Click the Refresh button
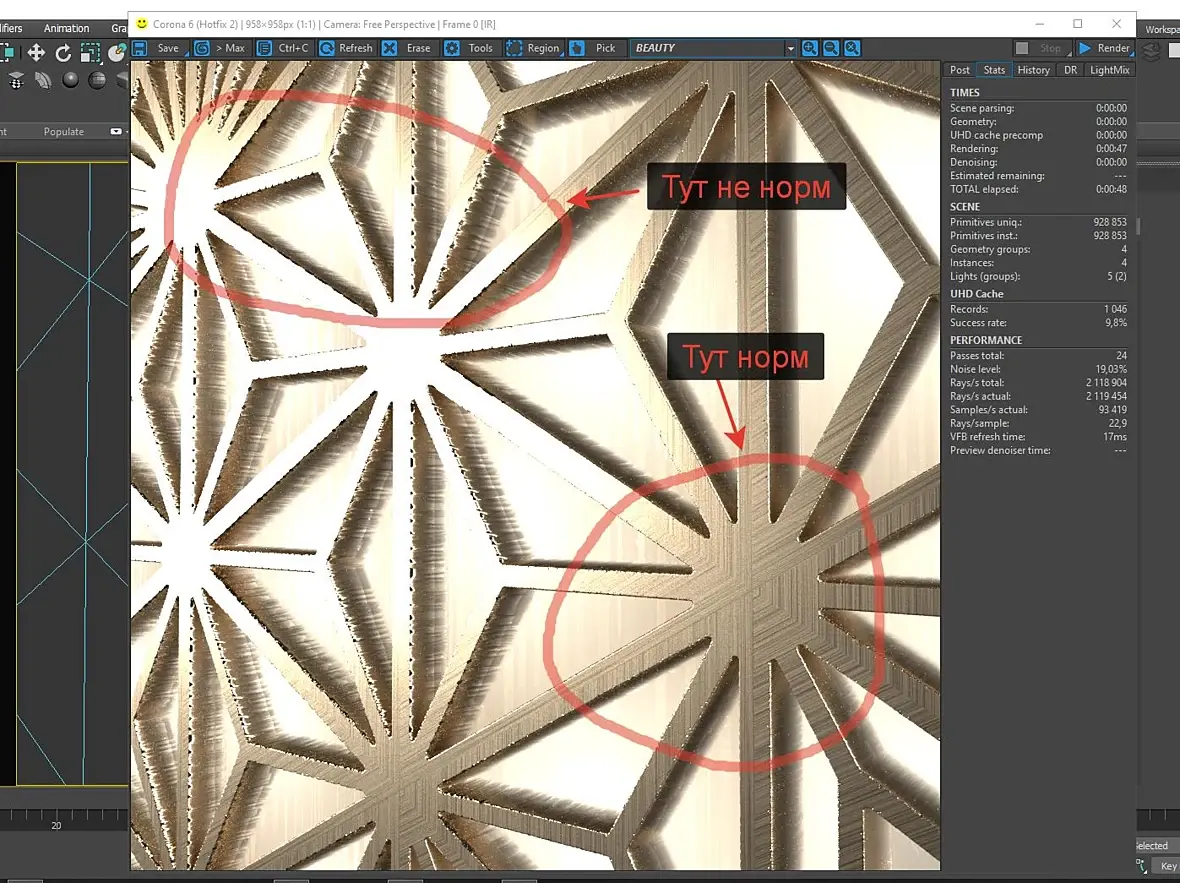The width and height of the screenshot is (1180, 883). (346, 48)
